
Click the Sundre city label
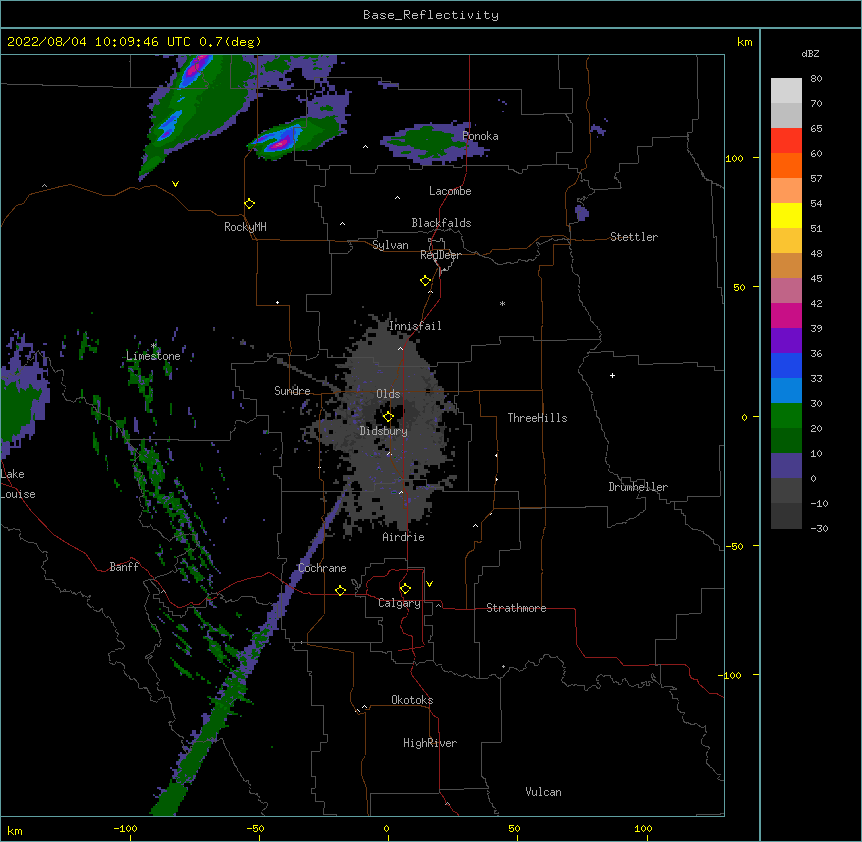(x=292, y=391)
